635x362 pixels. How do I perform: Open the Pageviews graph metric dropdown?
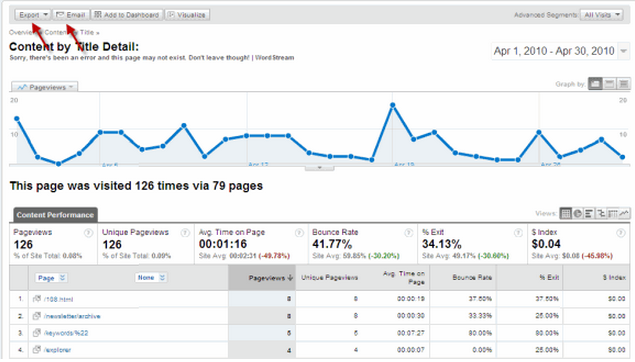pos(45,87)
